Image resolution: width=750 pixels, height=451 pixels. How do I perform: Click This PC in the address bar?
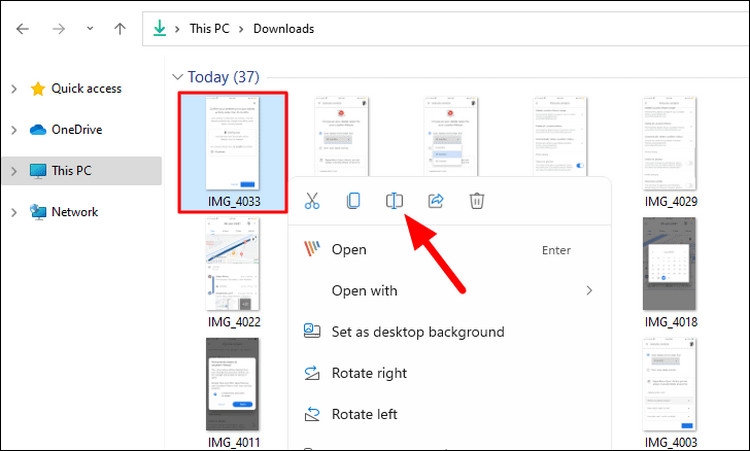click(x=210, y=29)
